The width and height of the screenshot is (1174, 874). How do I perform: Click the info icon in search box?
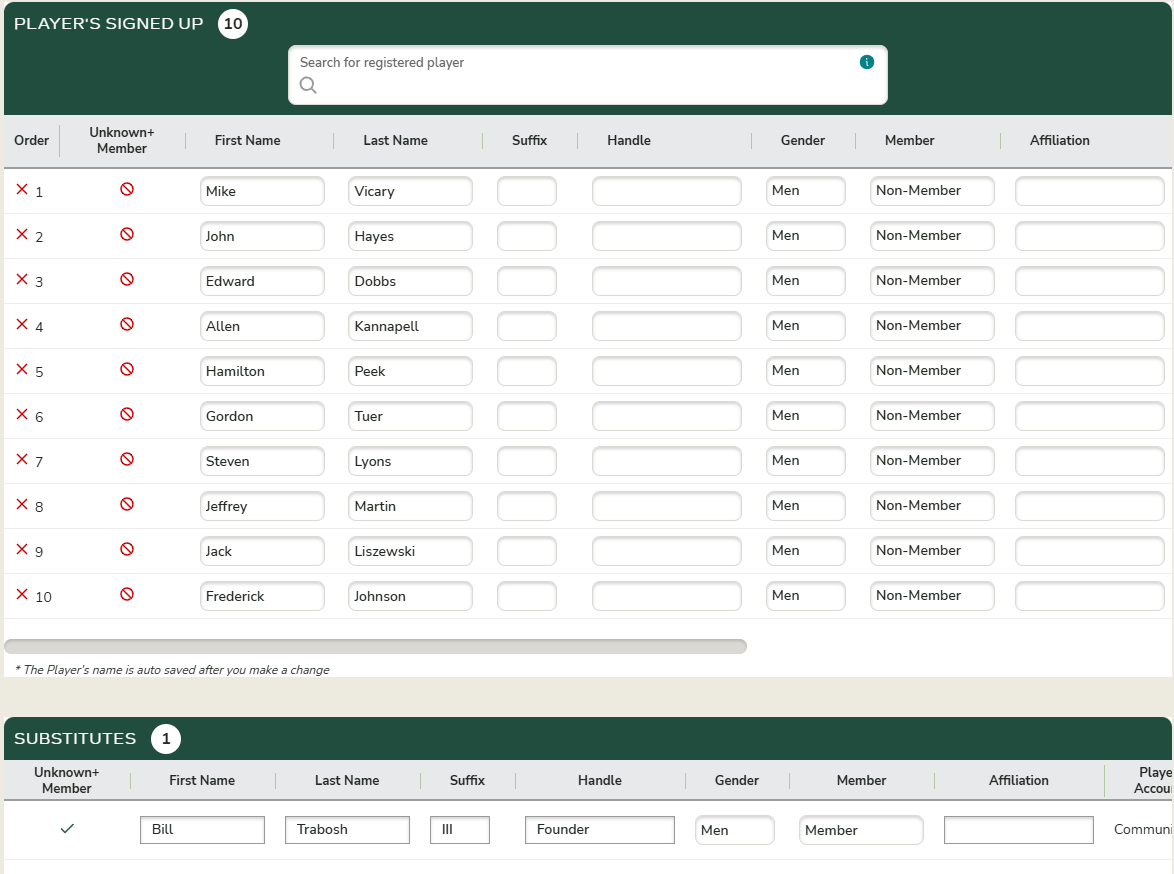point(867,62)
